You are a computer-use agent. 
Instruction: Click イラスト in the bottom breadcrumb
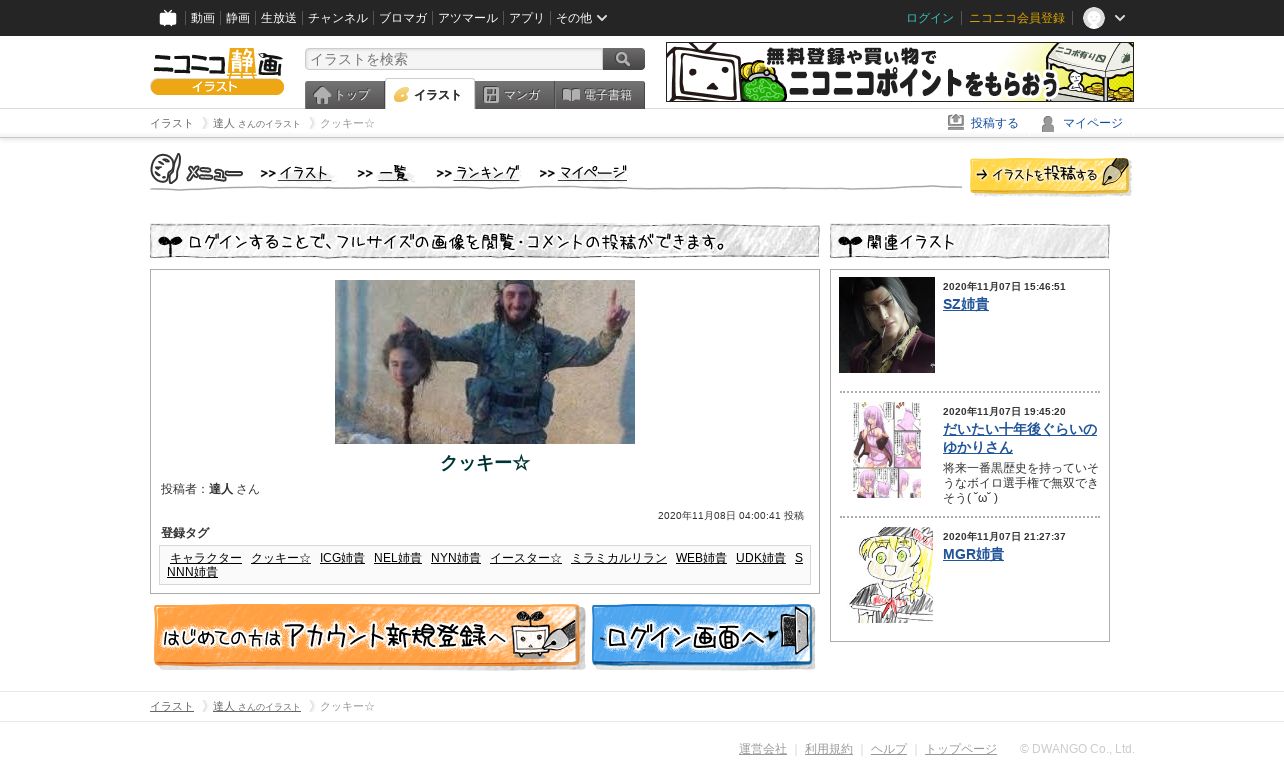tap(172, 707)
